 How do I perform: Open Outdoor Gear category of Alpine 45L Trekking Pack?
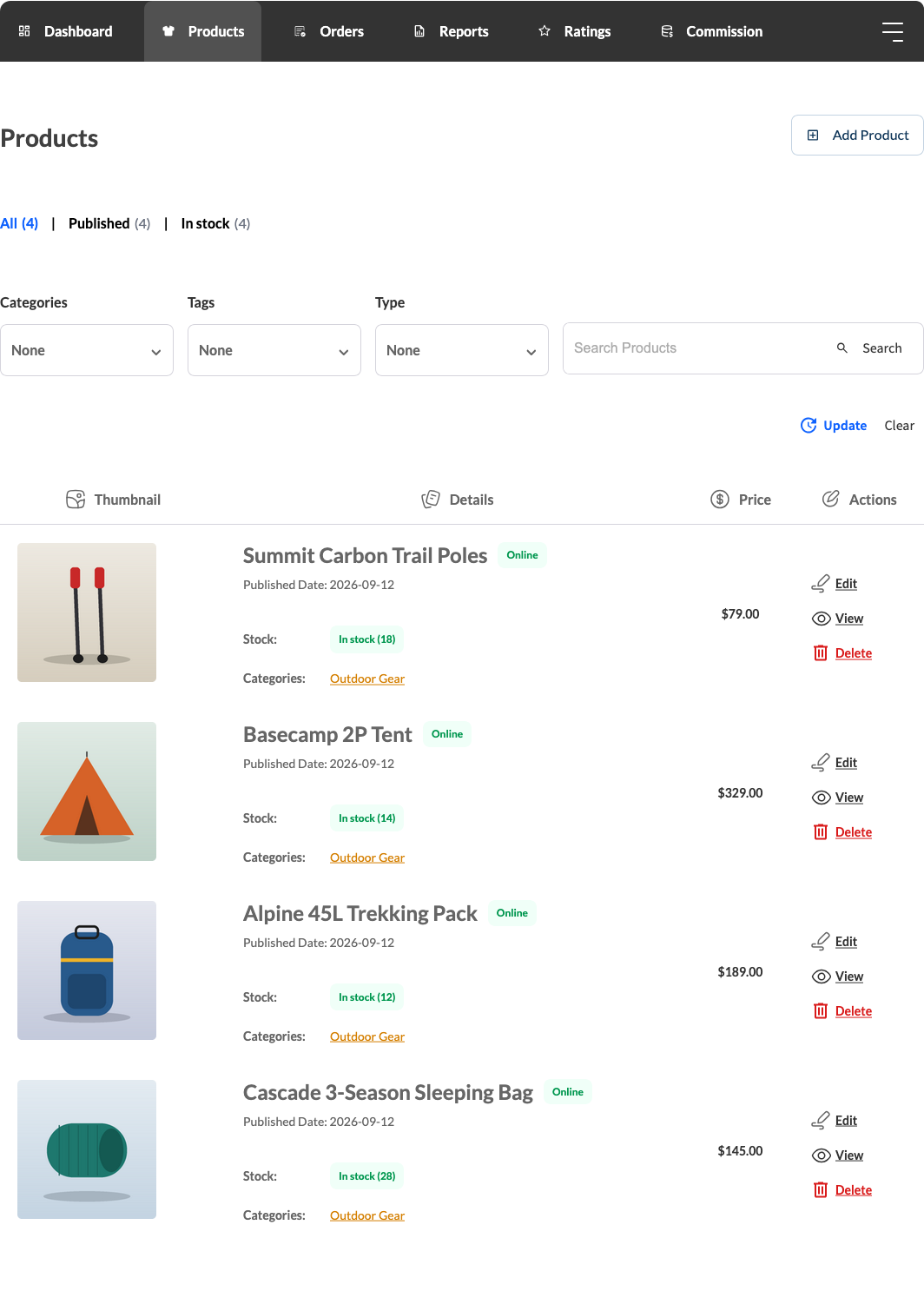click(367, 1036)
